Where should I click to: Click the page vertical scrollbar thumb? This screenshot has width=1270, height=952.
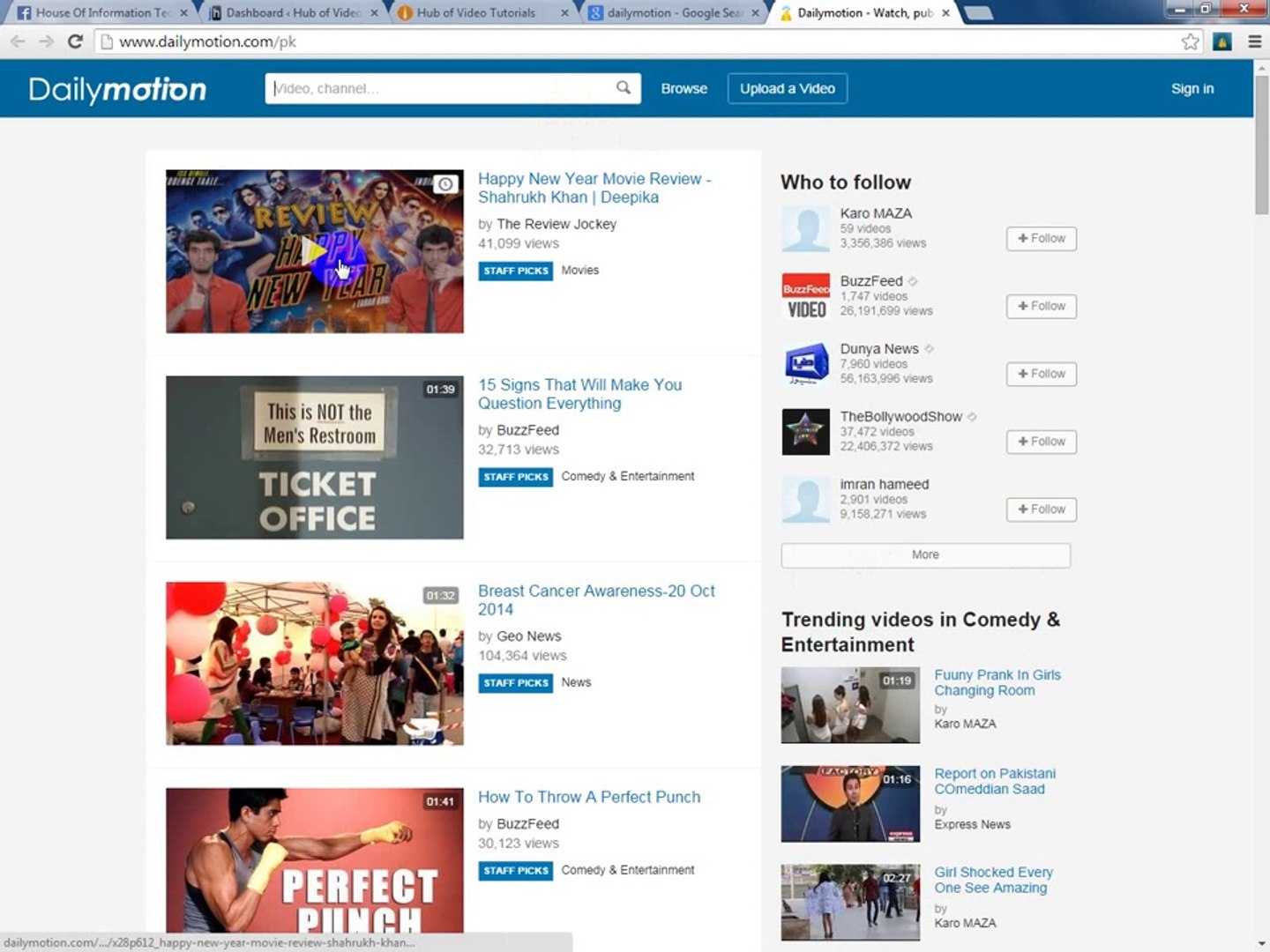pos(1261,144)
